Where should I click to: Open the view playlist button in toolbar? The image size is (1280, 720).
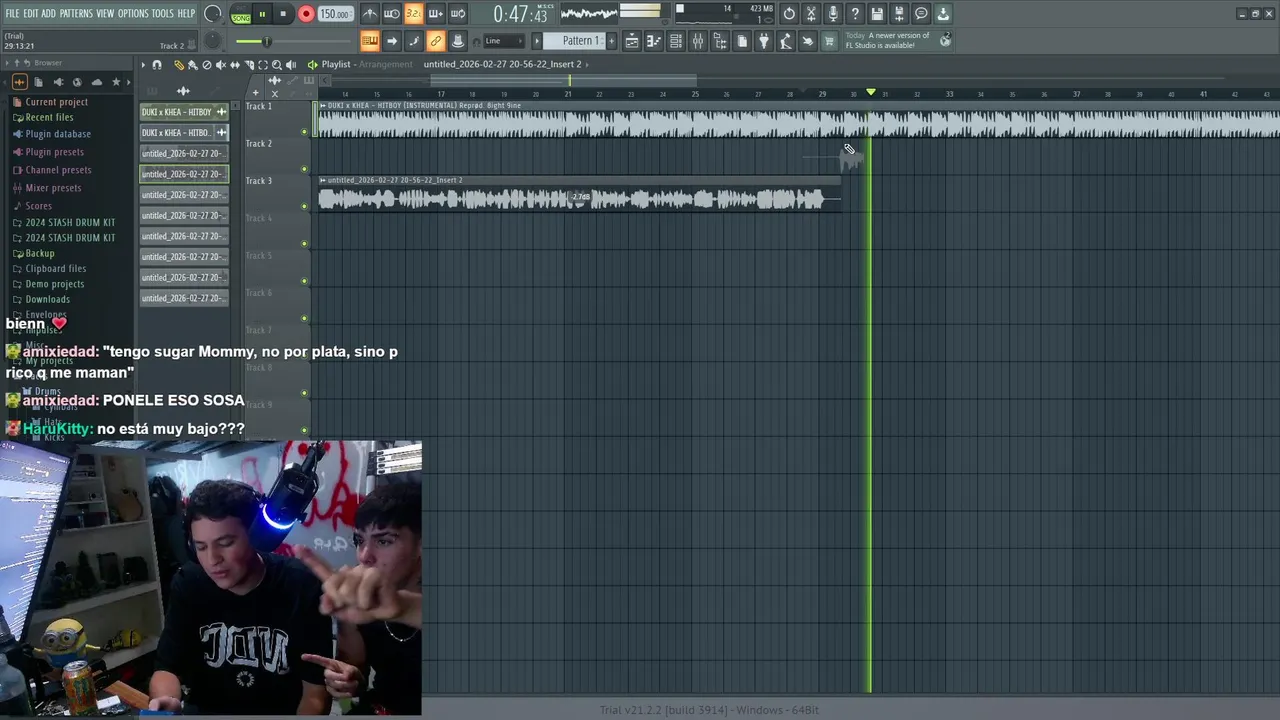point(632,41)
